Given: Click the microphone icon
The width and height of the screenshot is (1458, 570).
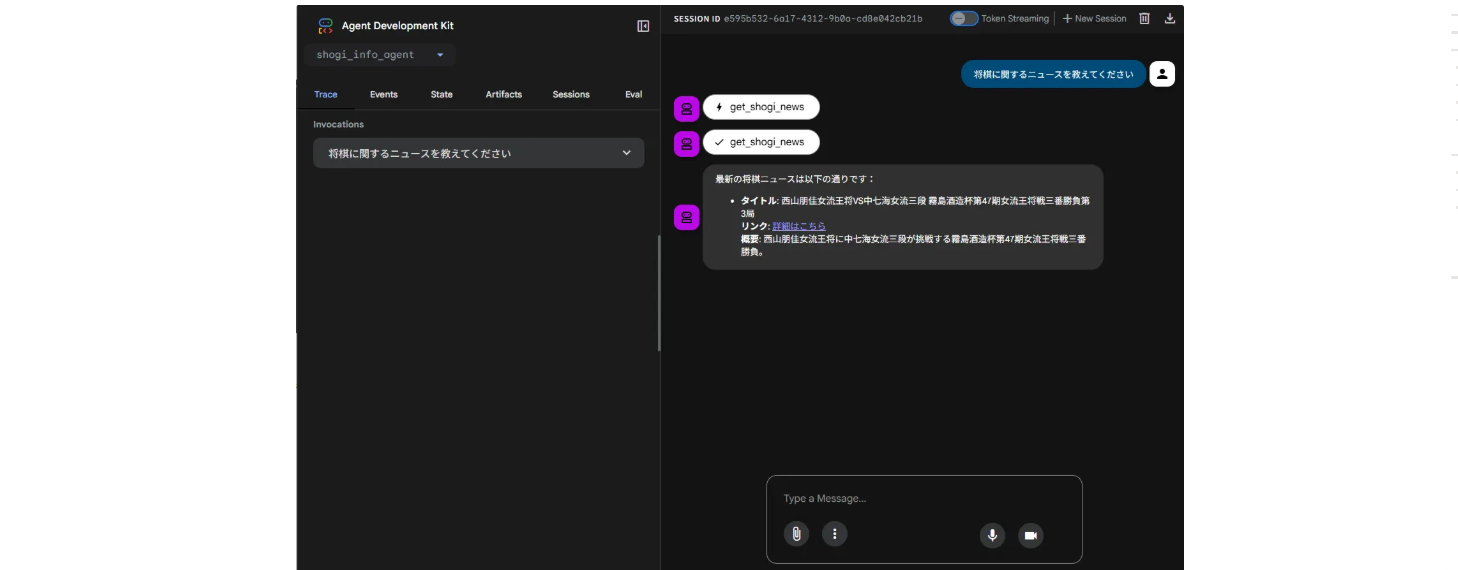Looking at the screenshot, I should pos(992,535).
